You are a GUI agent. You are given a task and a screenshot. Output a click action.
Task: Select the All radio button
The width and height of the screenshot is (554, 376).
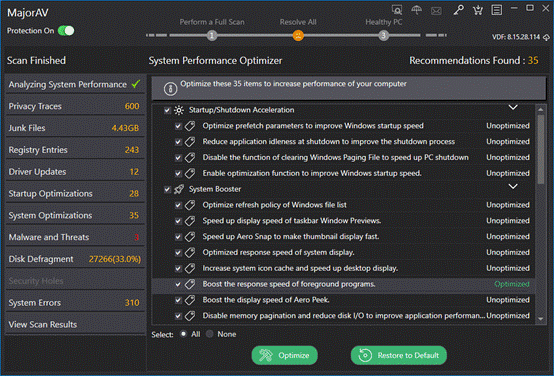coord(183,334)
